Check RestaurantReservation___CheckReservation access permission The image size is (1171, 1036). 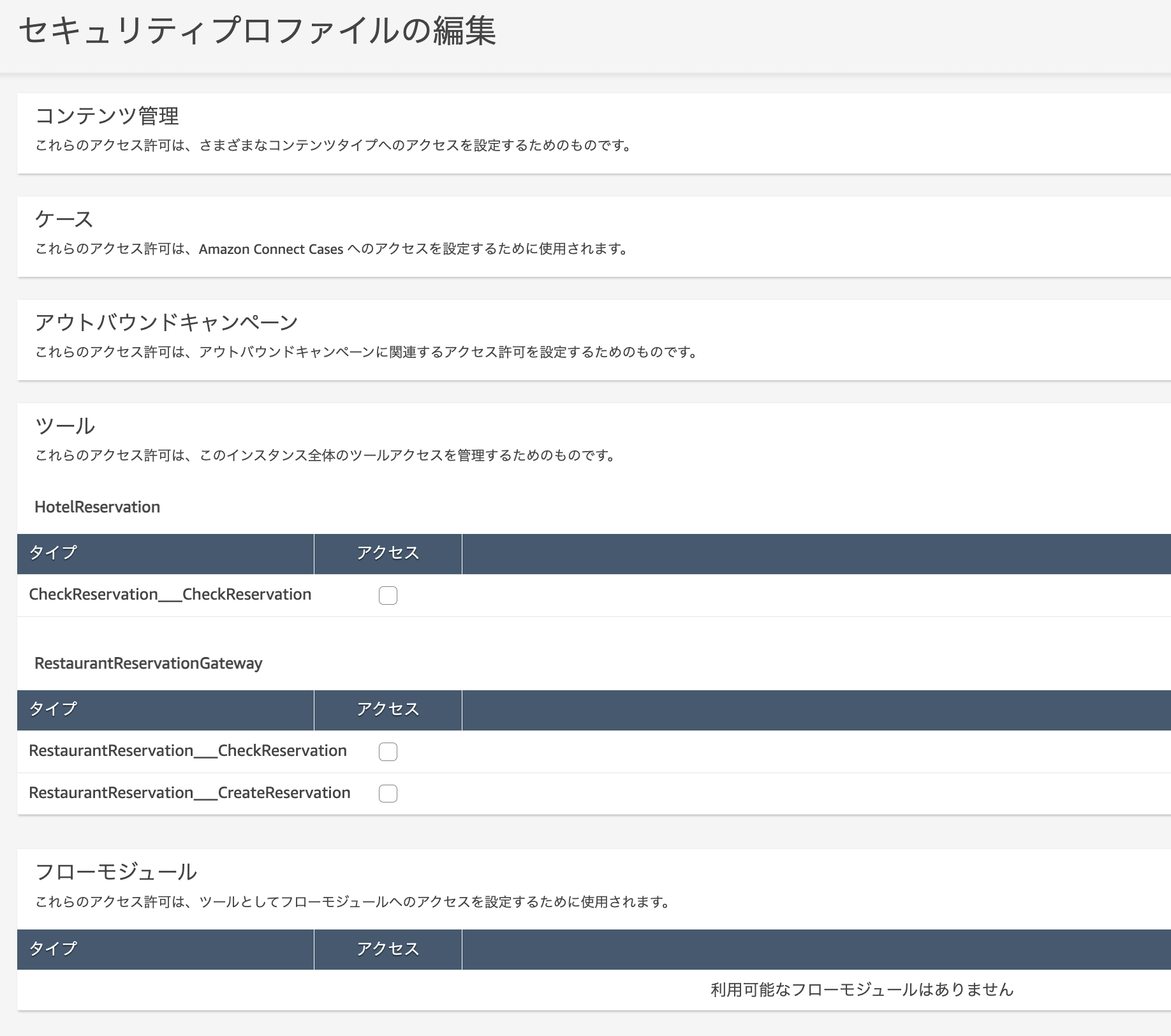(x=387, y=752)
